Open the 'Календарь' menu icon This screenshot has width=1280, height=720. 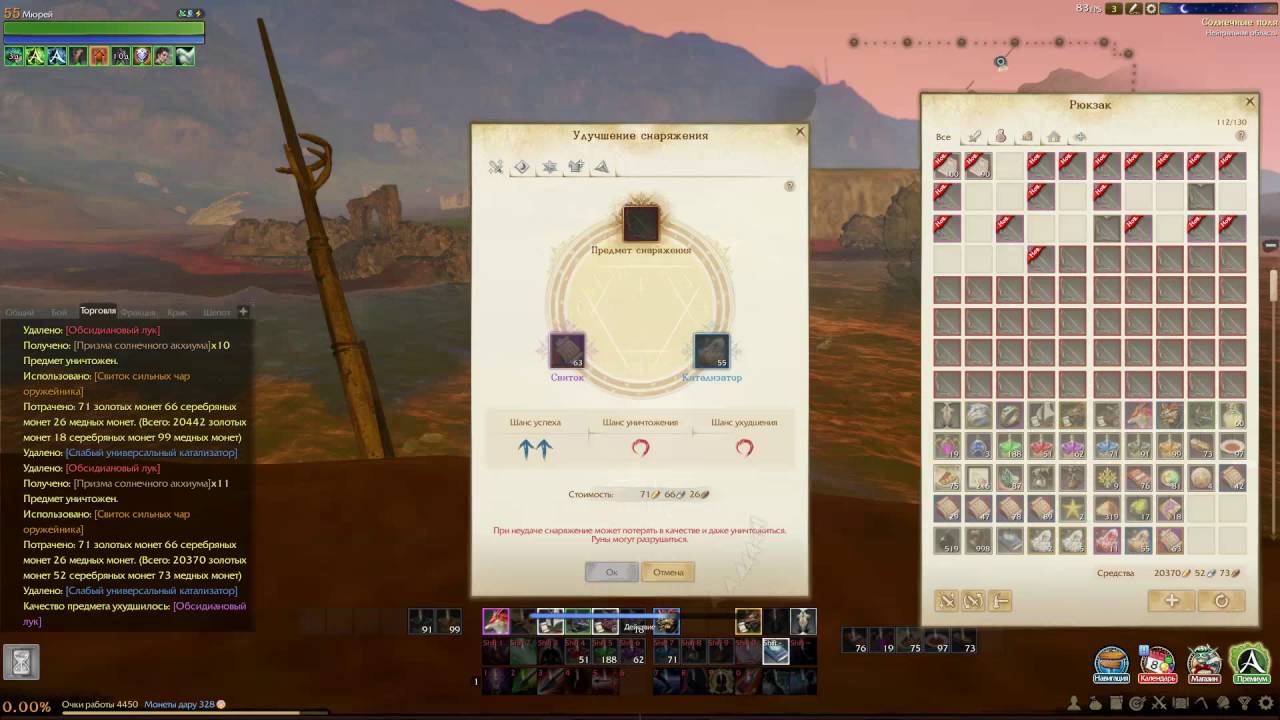point(1157,663)
